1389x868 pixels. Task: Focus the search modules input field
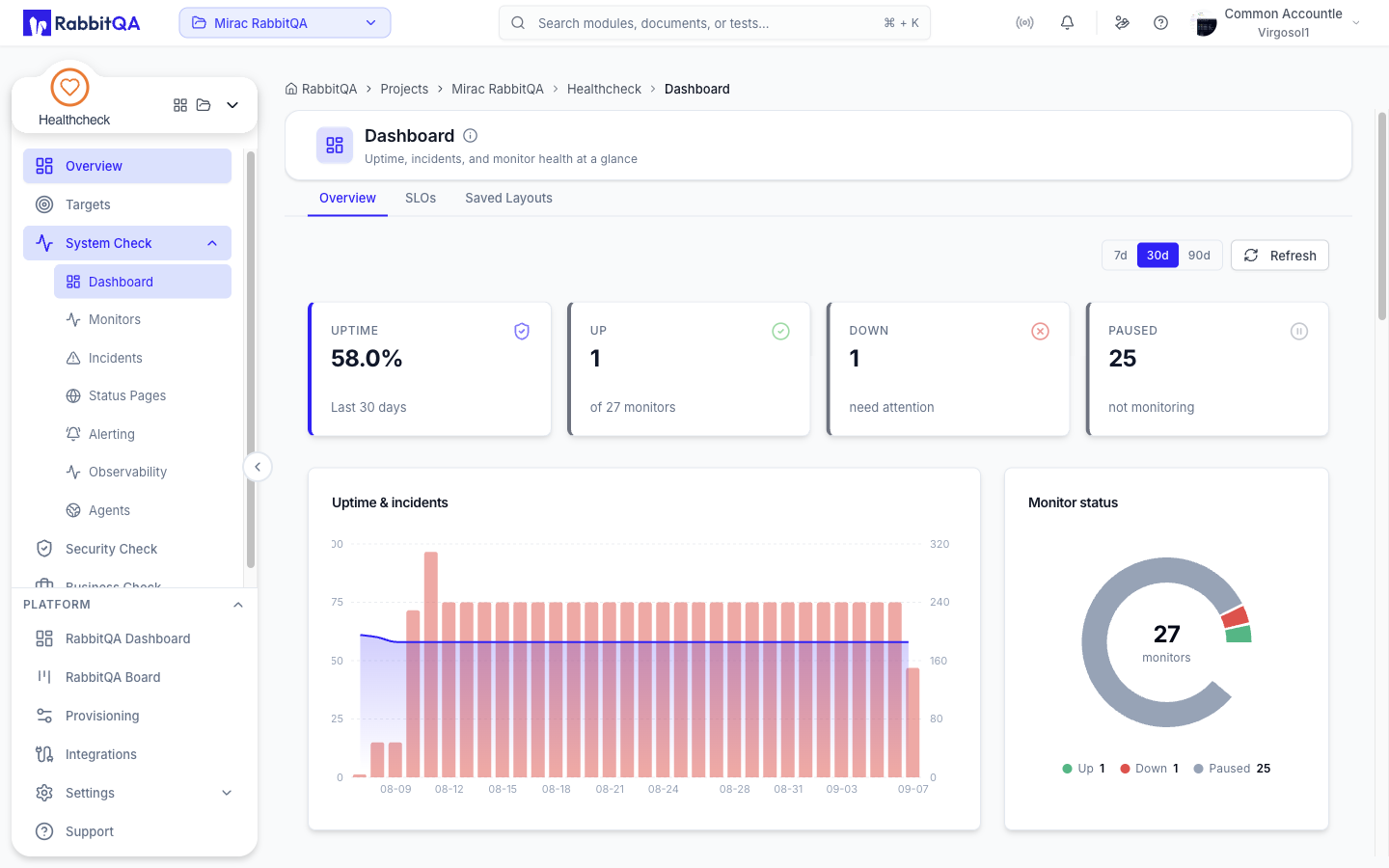(715, 23)
